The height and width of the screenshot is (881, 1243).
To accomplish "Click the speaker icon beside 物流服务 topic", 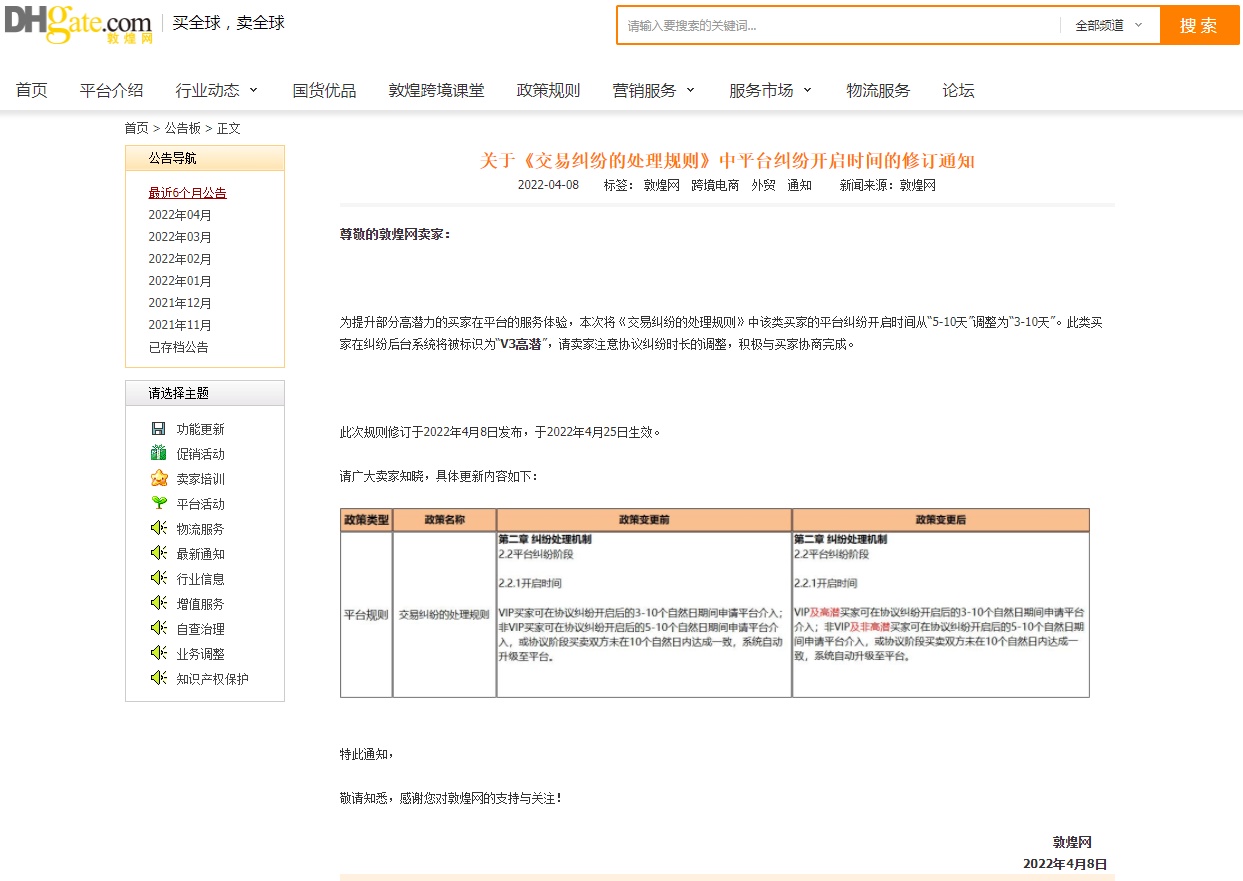I will point(158,528).
